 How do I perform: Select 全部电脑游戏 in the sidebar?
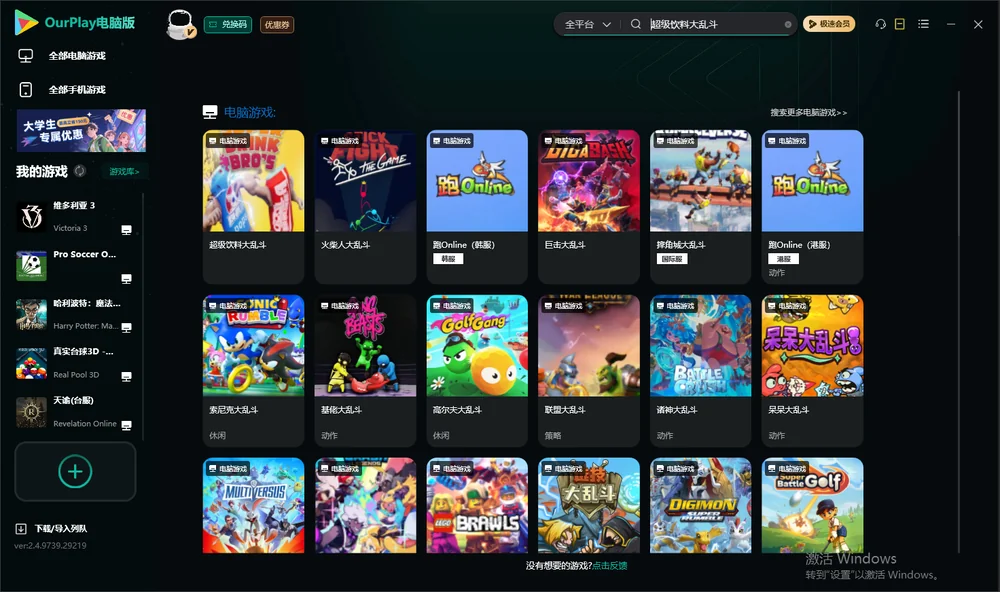tap(77, 56)
